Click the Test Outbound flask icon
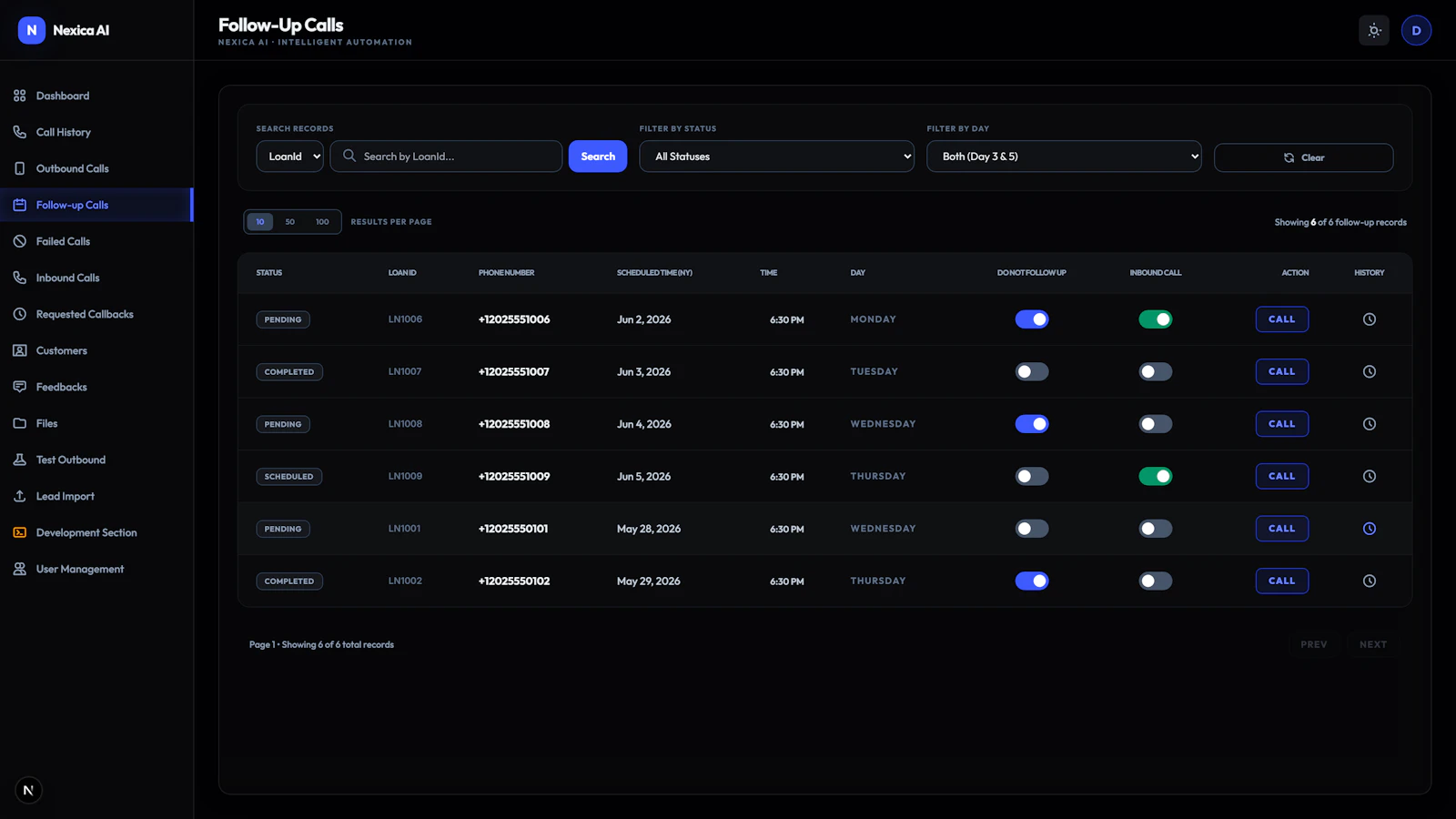 (19, 460)
